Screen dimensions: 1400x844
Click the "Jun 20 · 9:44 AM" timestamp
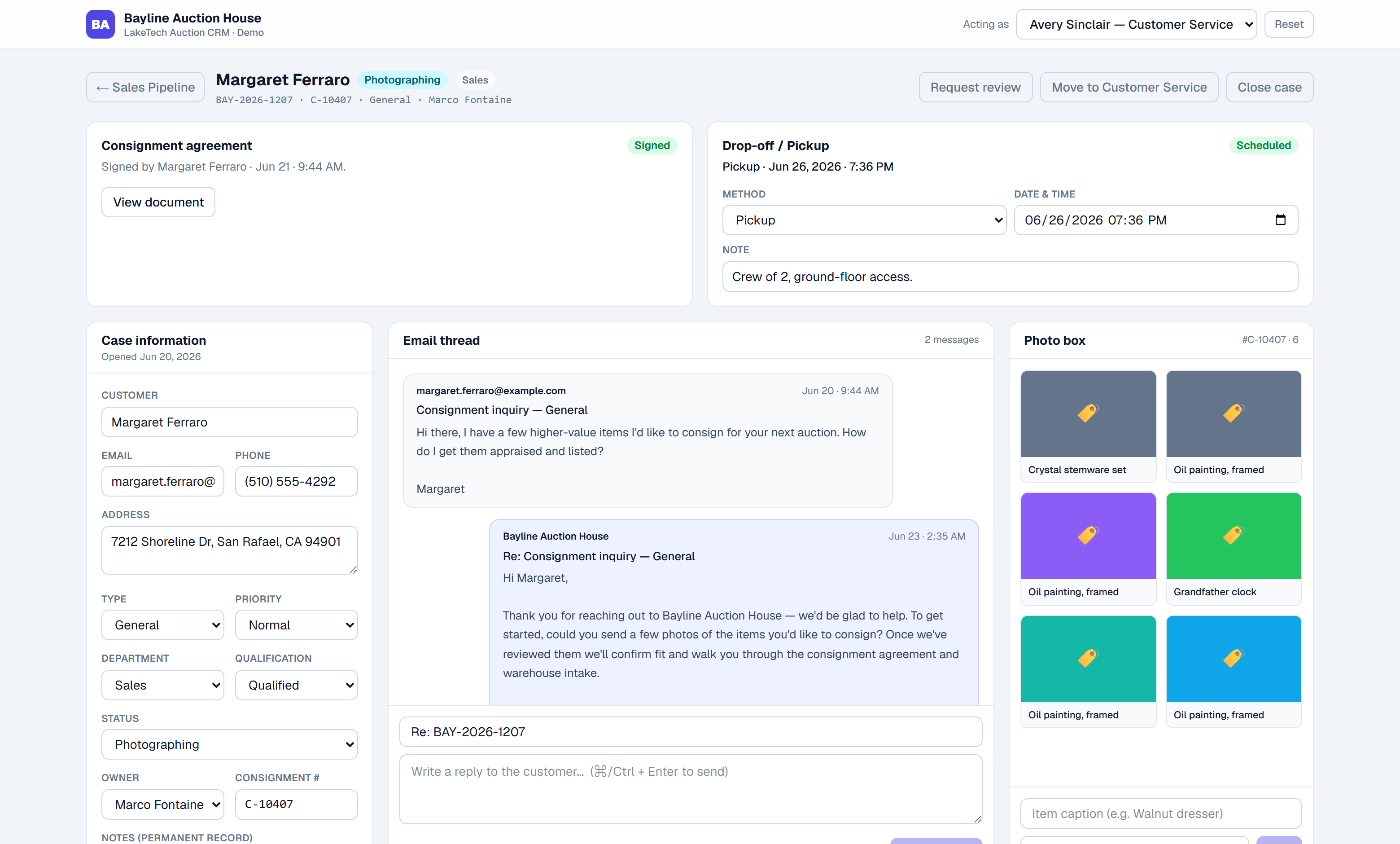point(840,391)
